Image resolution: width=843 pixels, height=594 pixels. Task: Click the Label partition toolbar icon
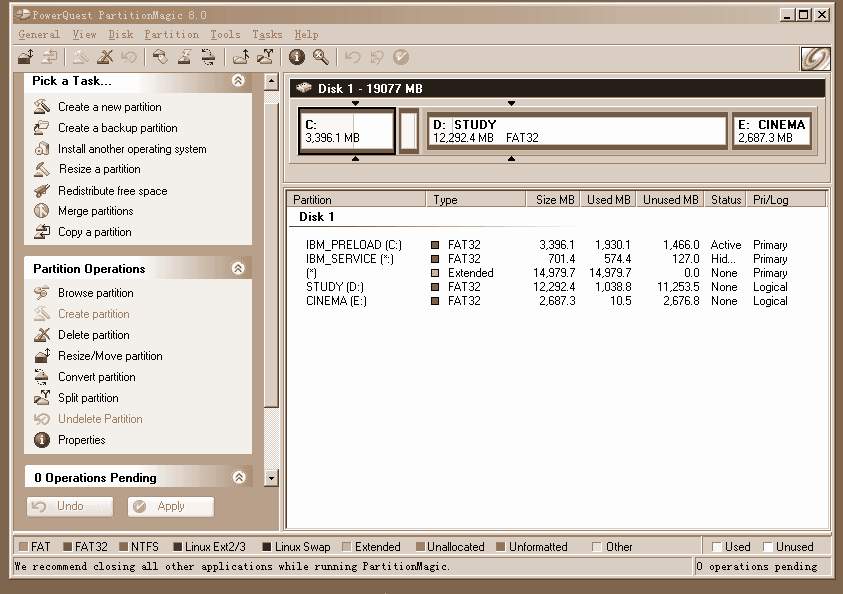pos(160,56)
